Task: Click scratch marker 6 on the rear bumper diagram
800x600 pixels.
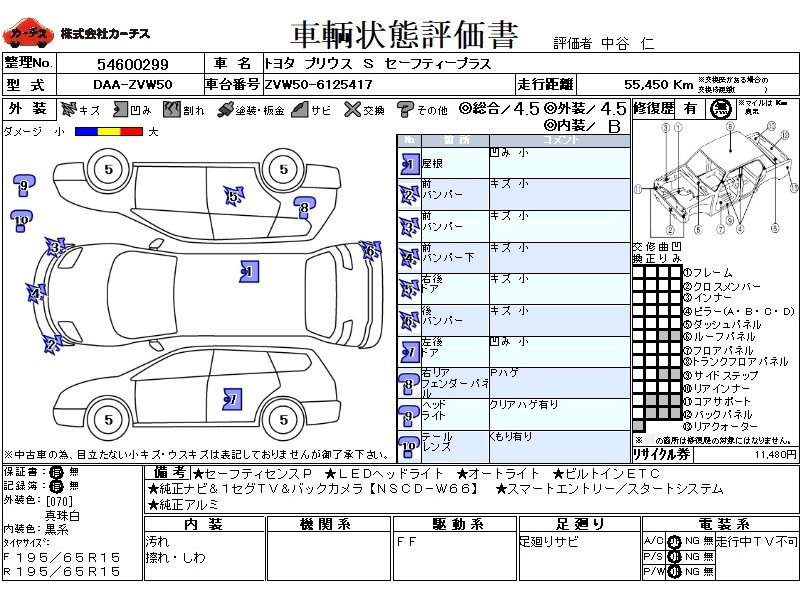Action: pos(370,250)
